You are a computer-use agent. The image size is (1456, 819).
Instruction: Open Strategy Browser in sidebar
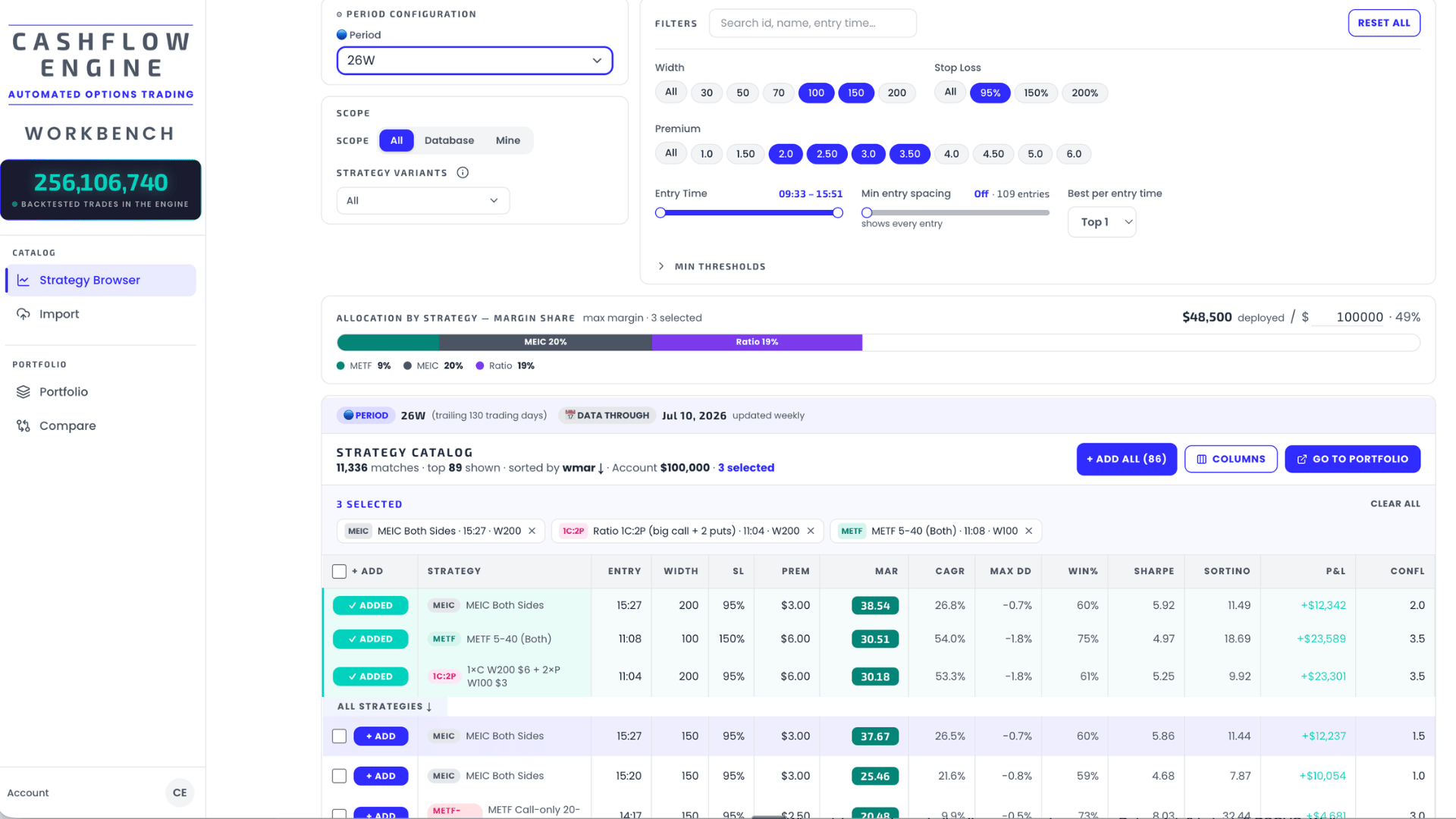101,281
